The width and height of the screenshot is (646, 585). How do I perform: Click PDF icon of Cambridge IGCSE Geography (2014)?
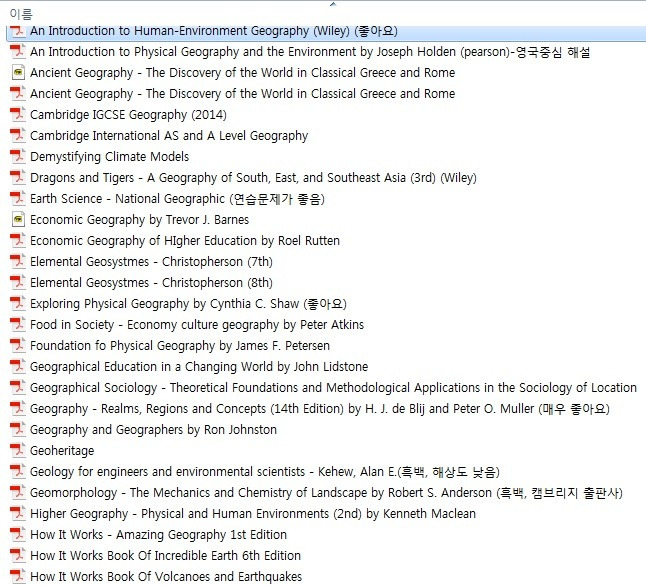(x=18, y=115)
